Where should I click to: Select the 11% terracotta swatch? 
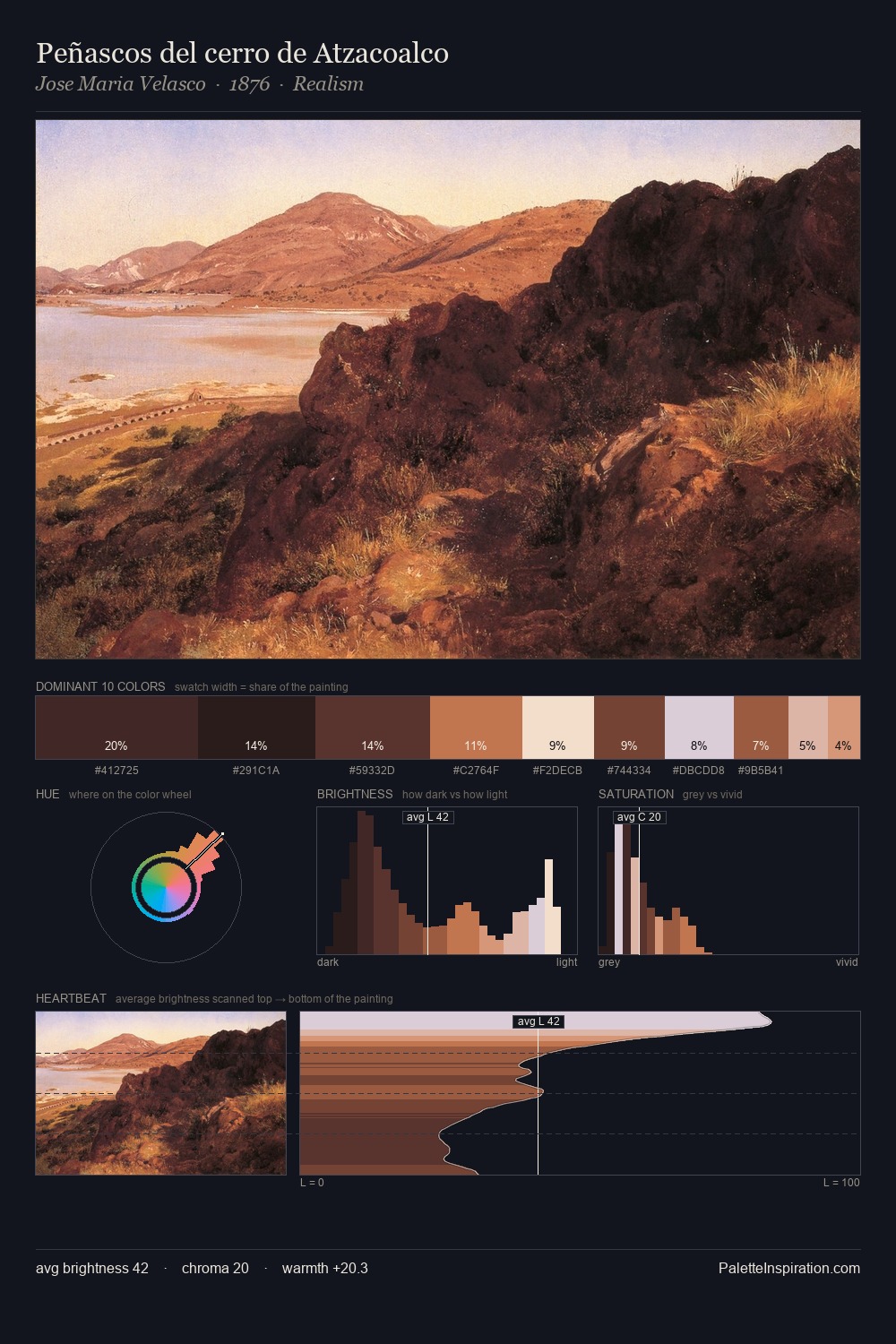(476, 728)
